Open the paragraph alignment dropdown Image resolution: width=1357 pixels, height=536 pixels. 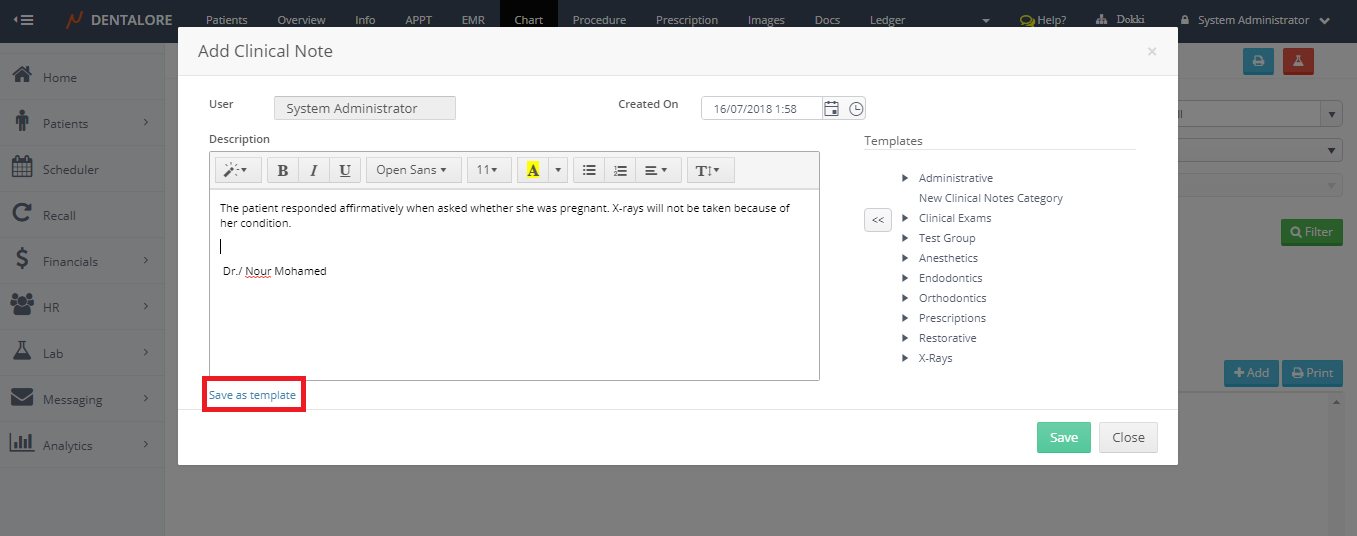656,170
